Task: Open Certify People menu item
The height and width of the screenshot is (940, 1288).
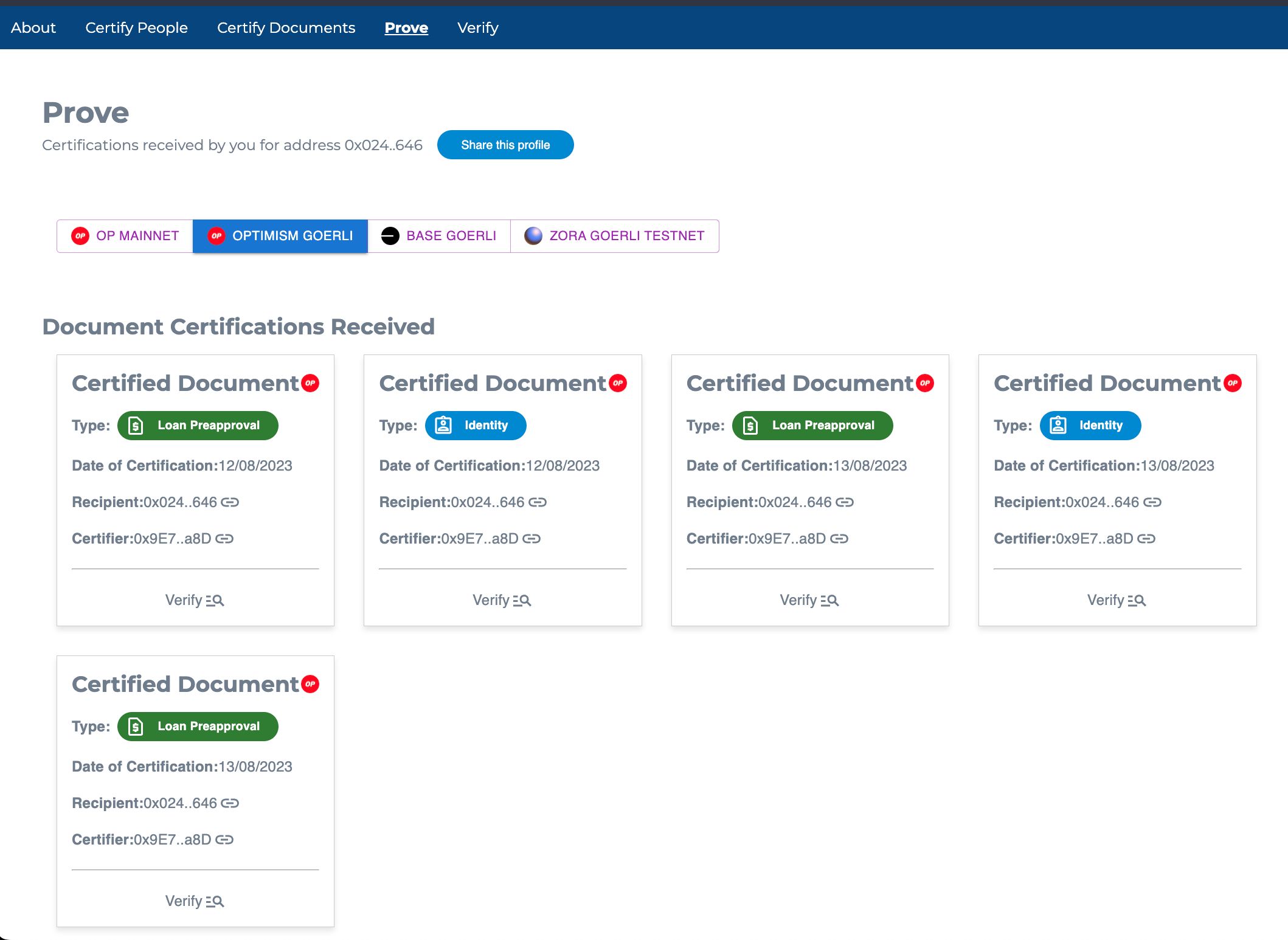Action: (x=136, y=28)
